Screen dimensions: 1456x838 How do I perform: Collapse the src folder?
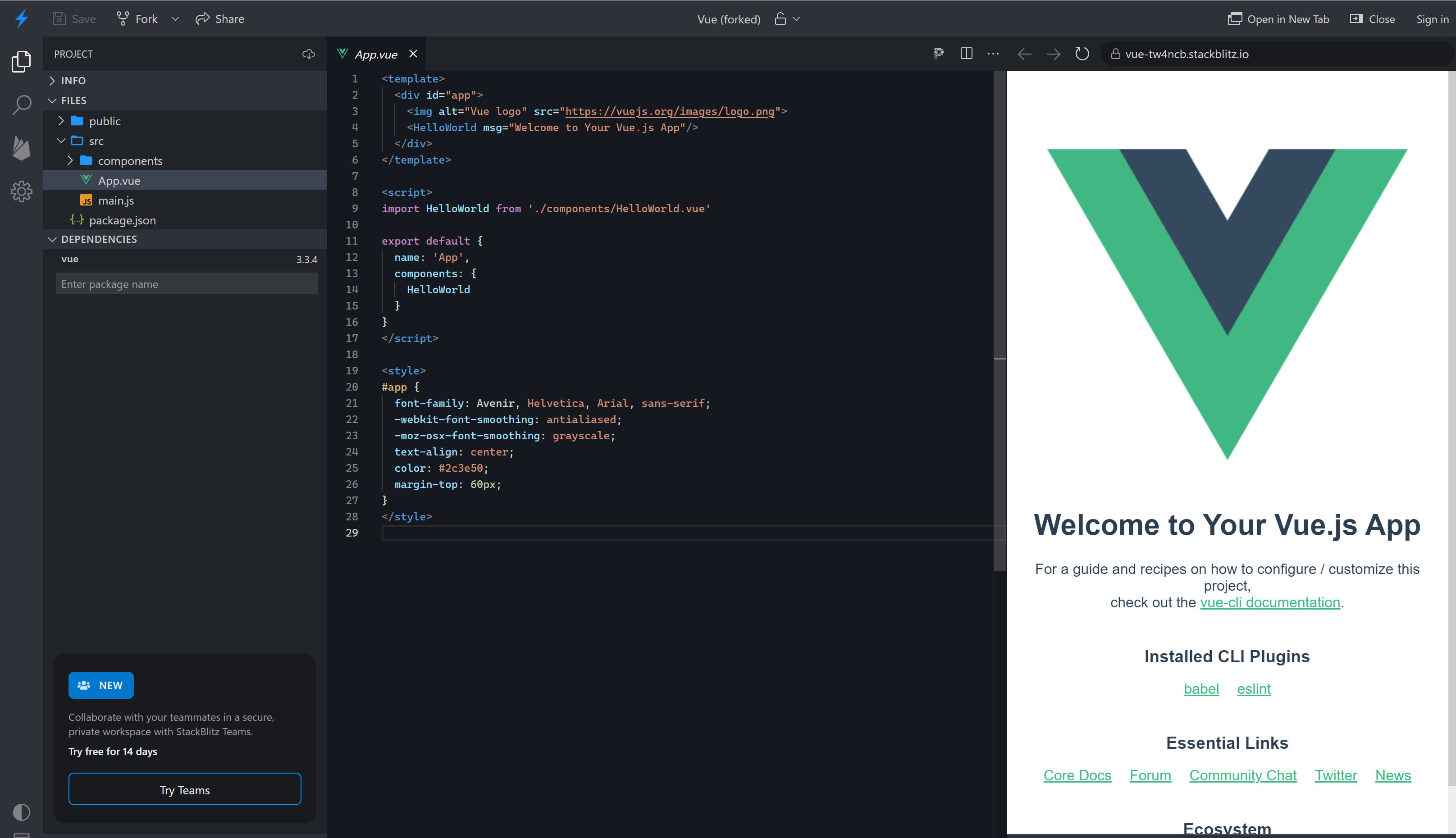point(185,141)
